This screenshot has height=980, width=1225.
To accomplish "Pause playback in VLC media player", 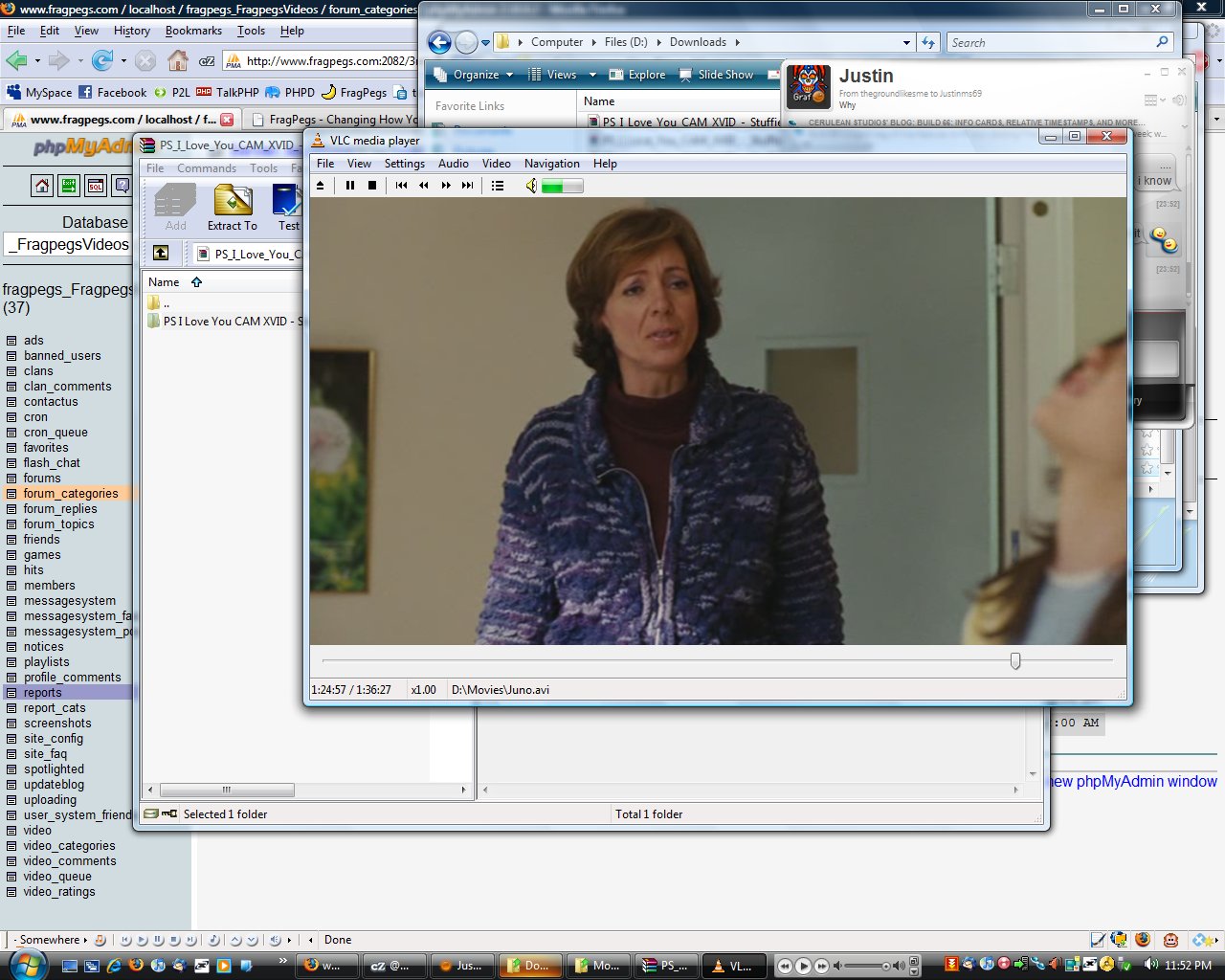I will [350, 186].
